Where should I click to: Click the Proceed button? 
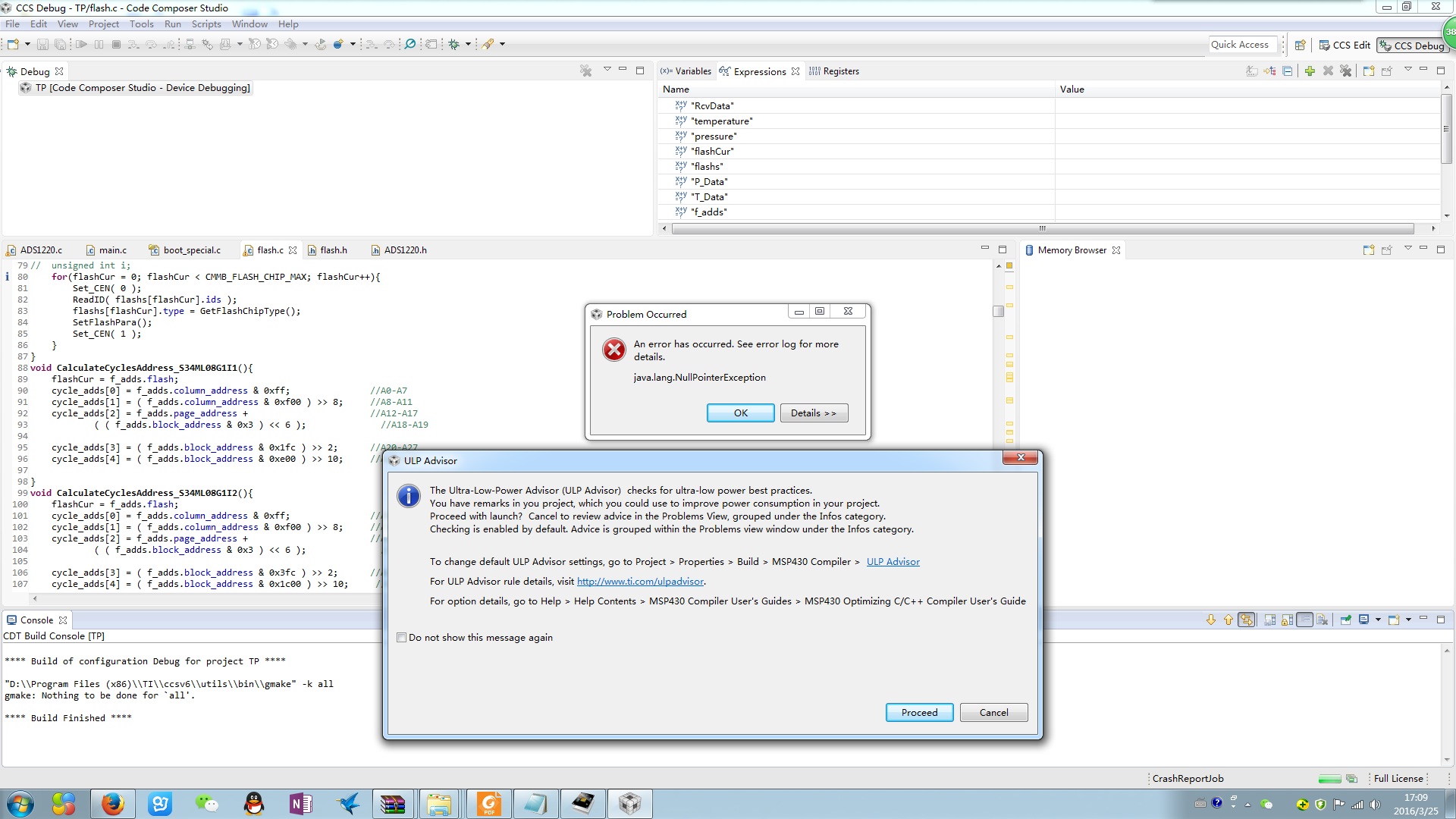(x=919, y=712)
